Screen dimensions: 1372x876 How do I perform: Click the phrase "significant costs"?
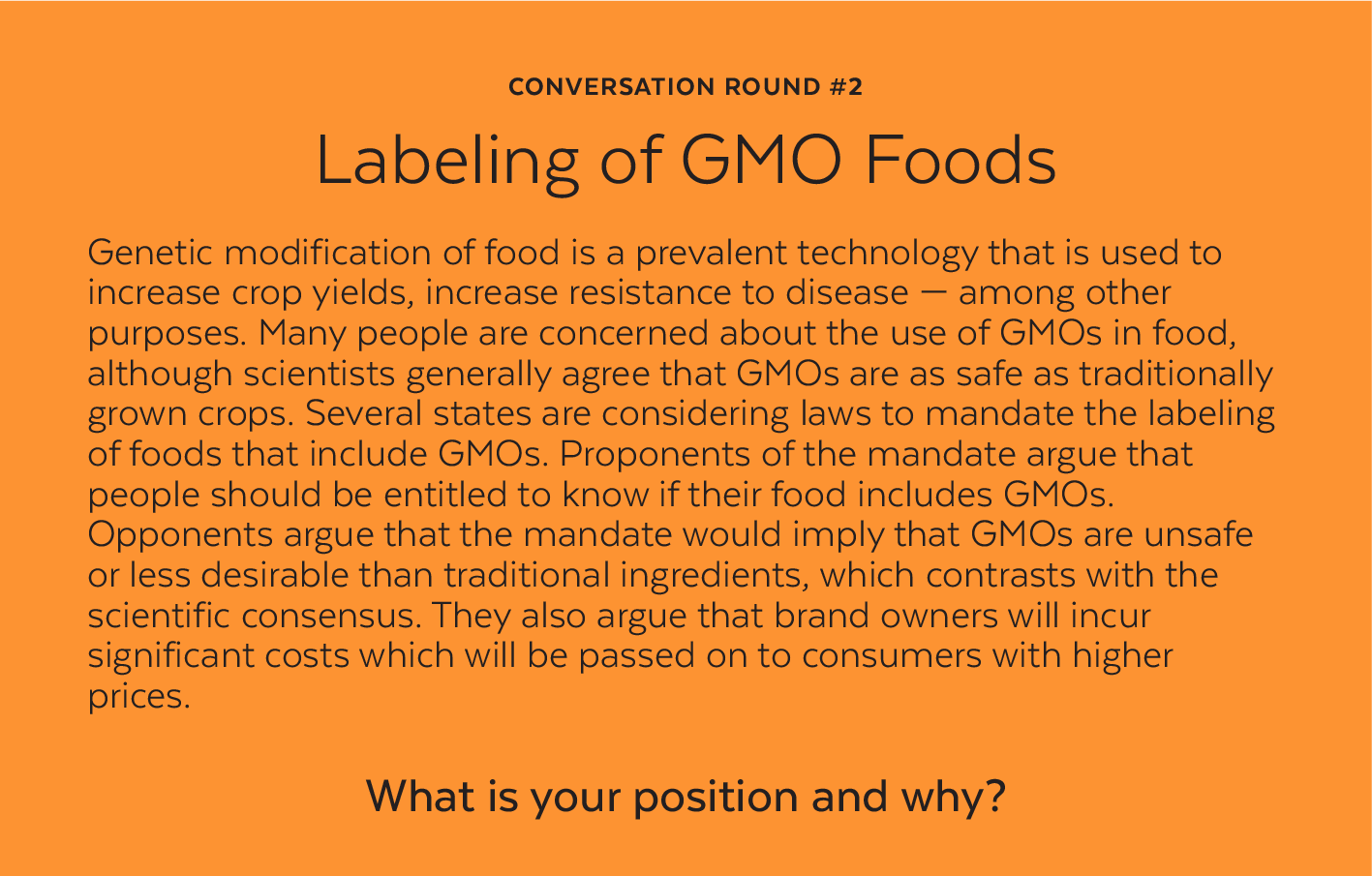(218, 655)
